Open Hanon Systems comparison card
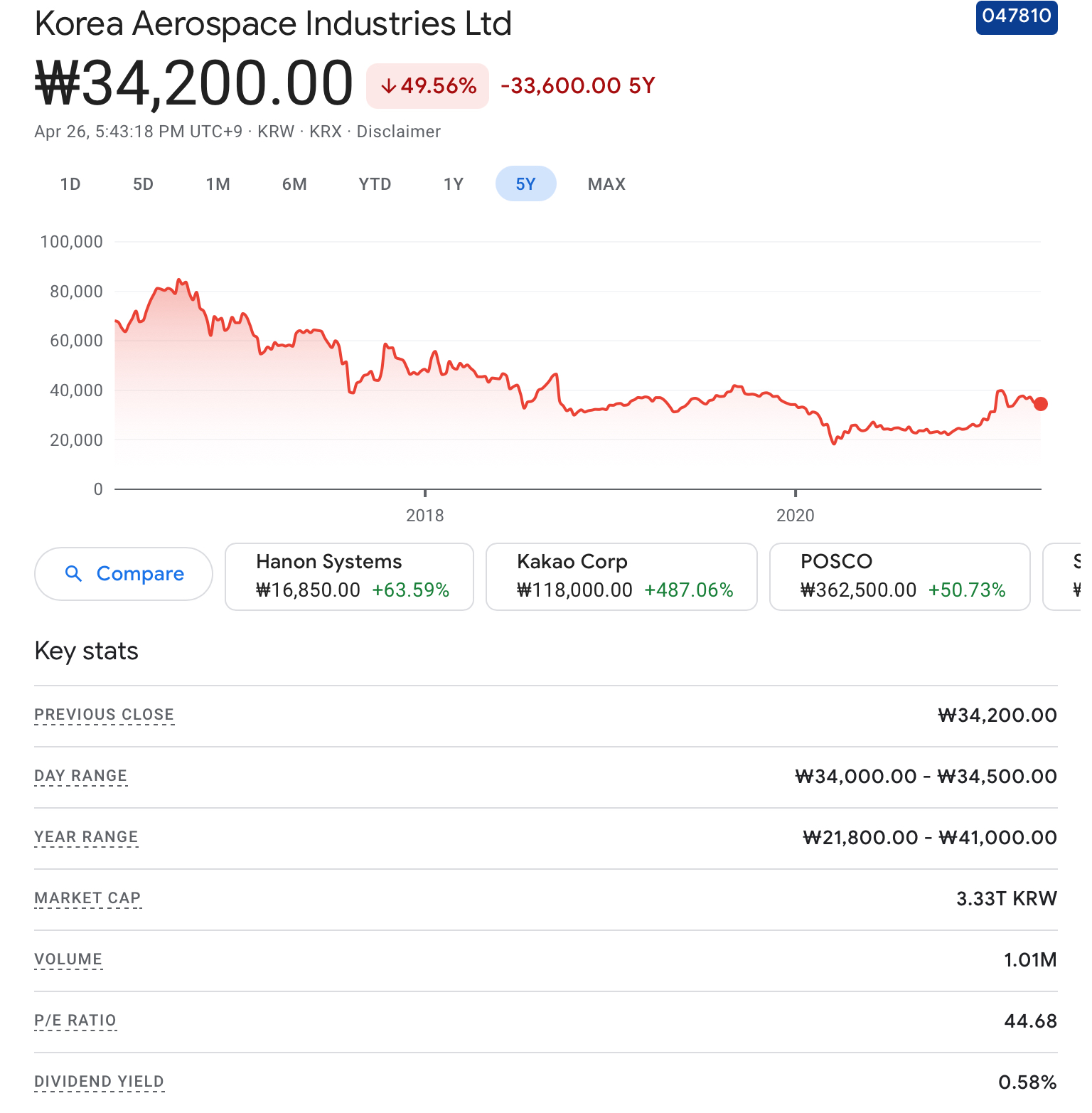 pos(349,576)
